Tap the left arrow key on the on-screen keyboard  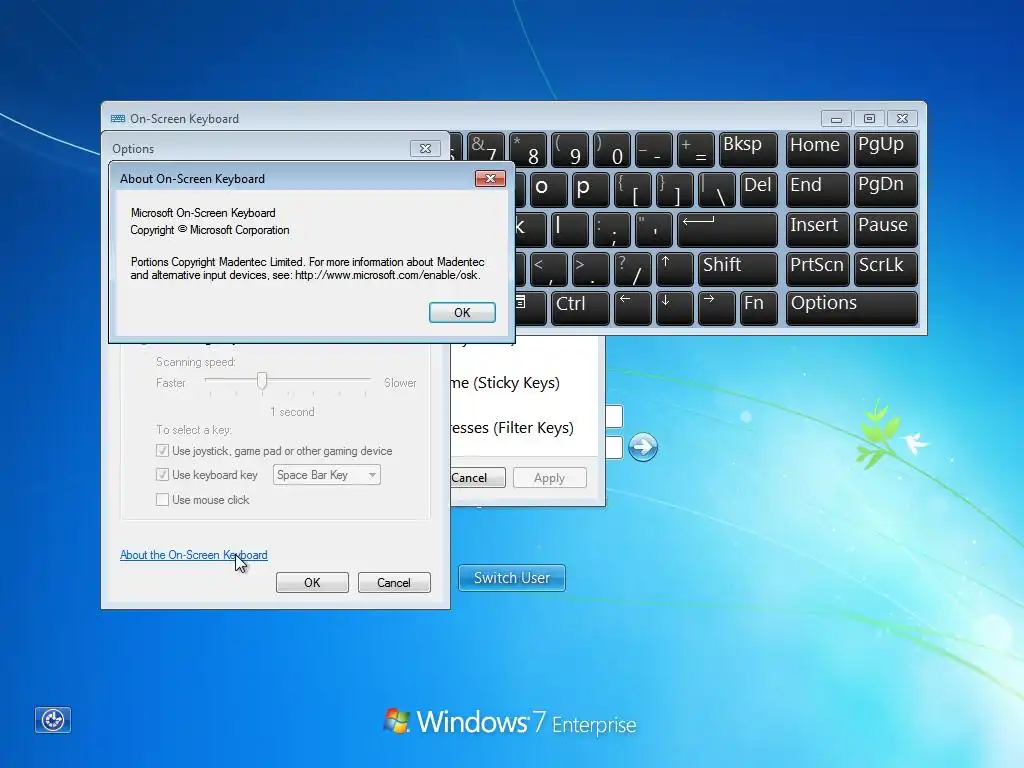pyautogui.click(x=632, y=308)
